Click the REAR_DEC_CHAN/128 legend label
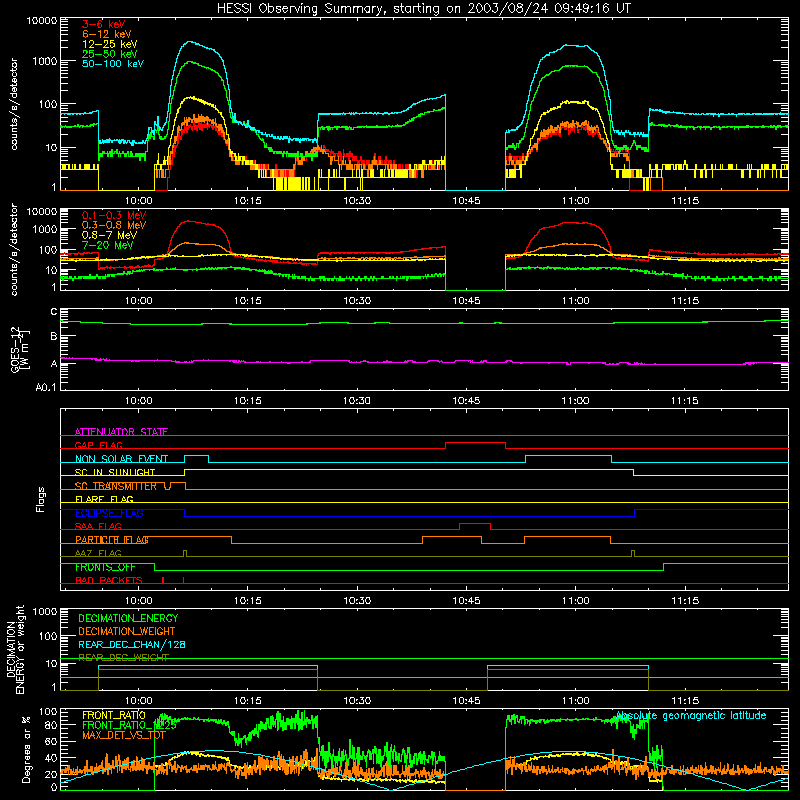Viewport: 800px width, 800px height. [132, 644]
